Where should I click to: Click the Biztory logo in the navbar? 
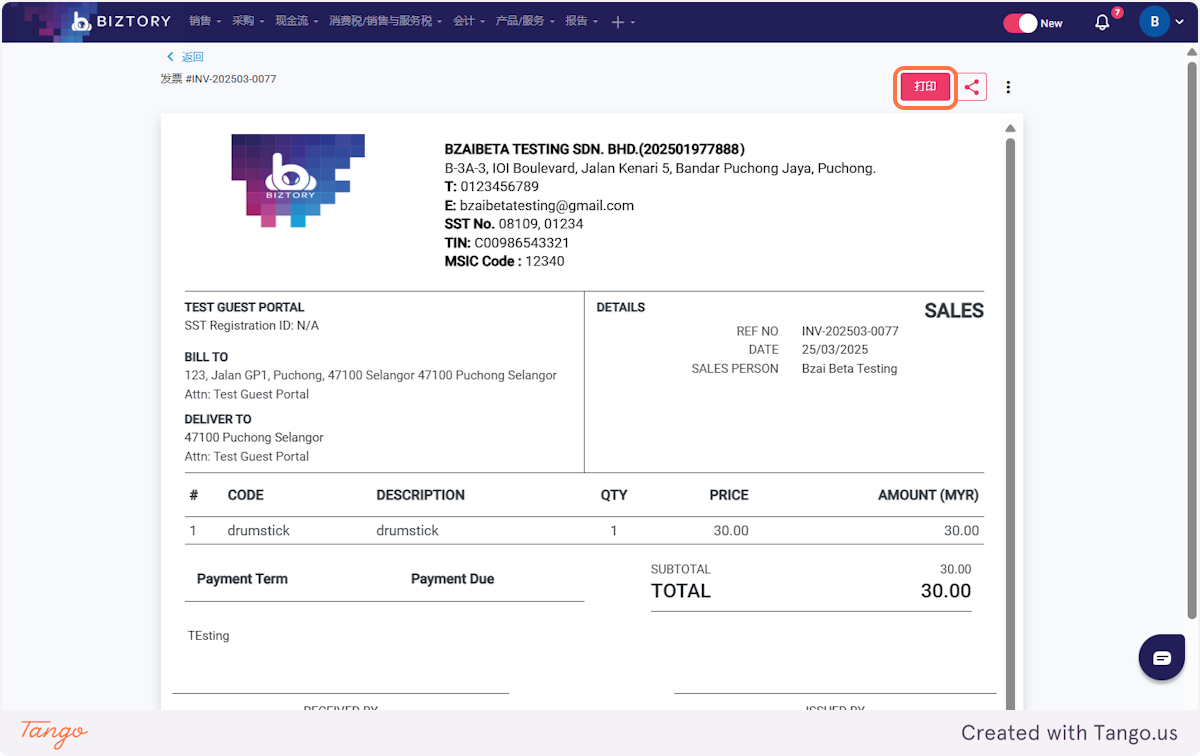point(121,21)
